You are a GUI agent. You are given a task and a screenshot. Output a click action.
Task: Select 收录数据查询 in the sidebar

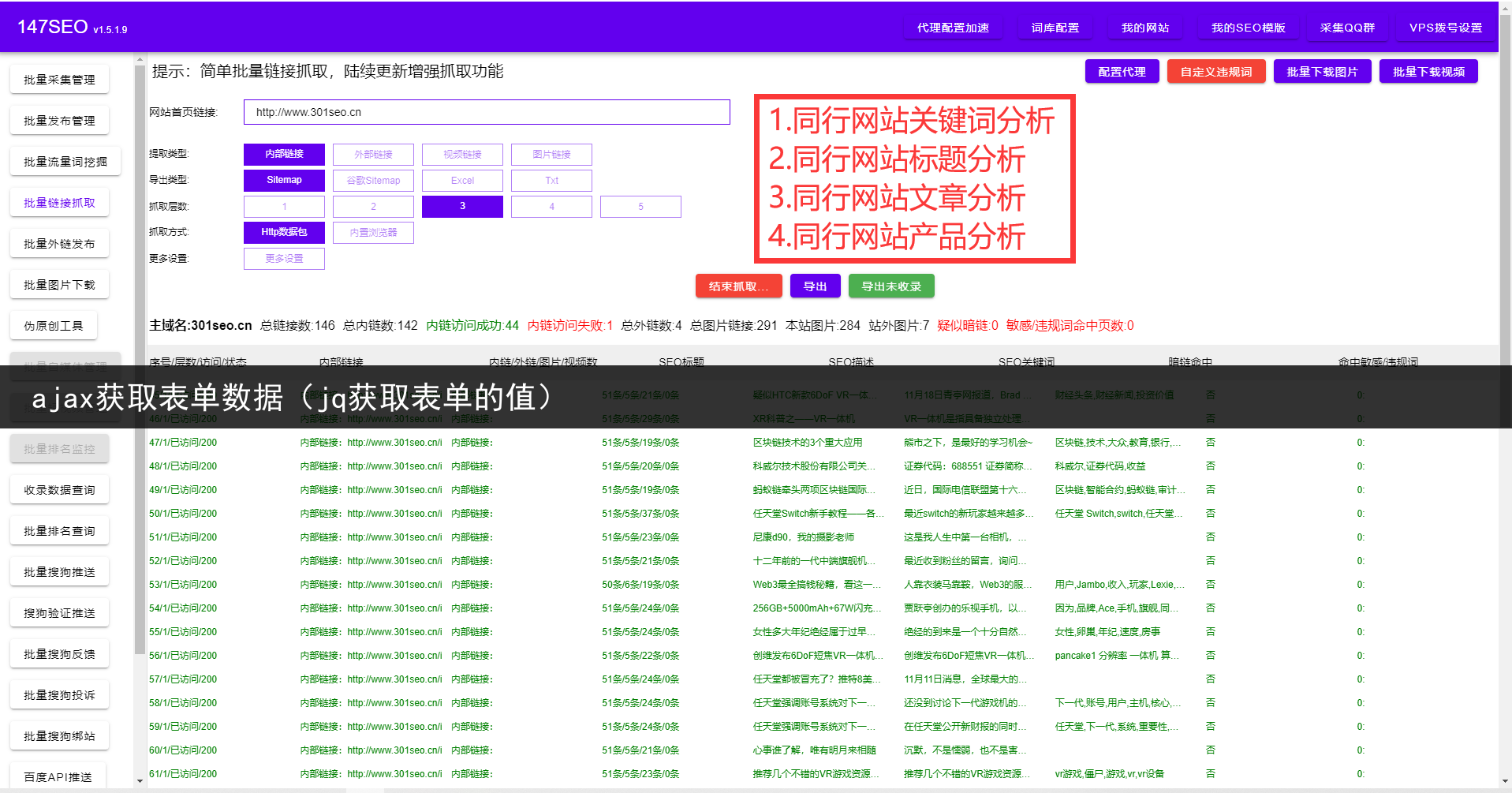[59, 489]
